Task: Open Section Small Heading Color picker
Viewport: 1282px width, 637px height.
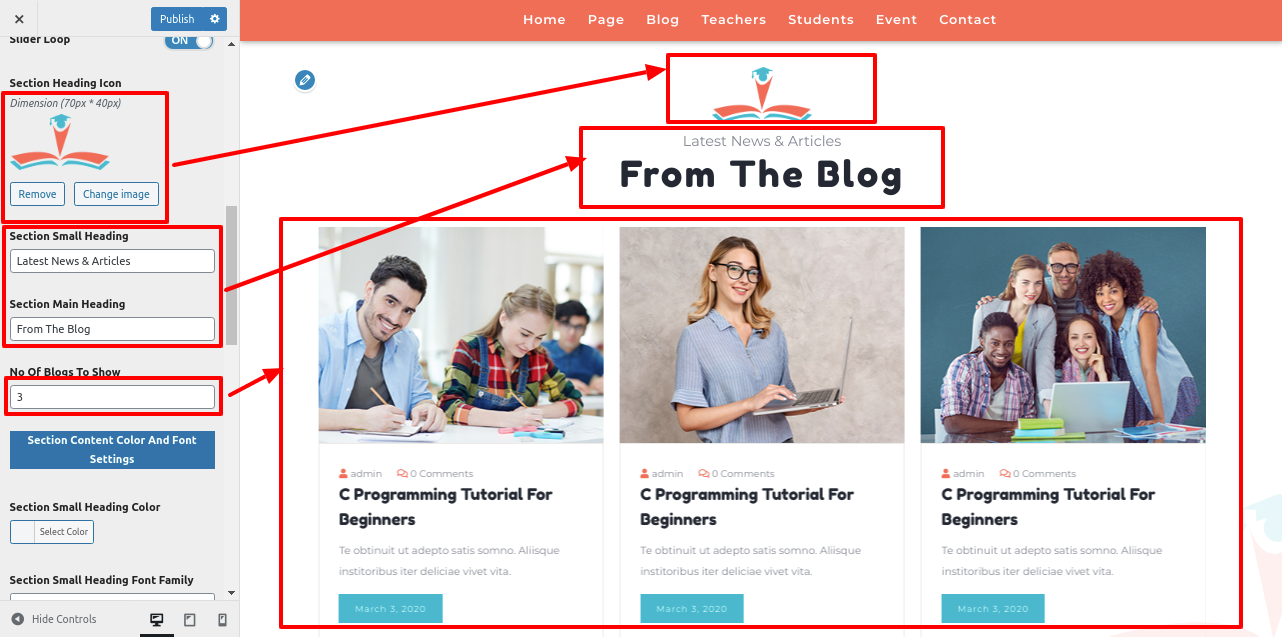Action: [52, 532]
